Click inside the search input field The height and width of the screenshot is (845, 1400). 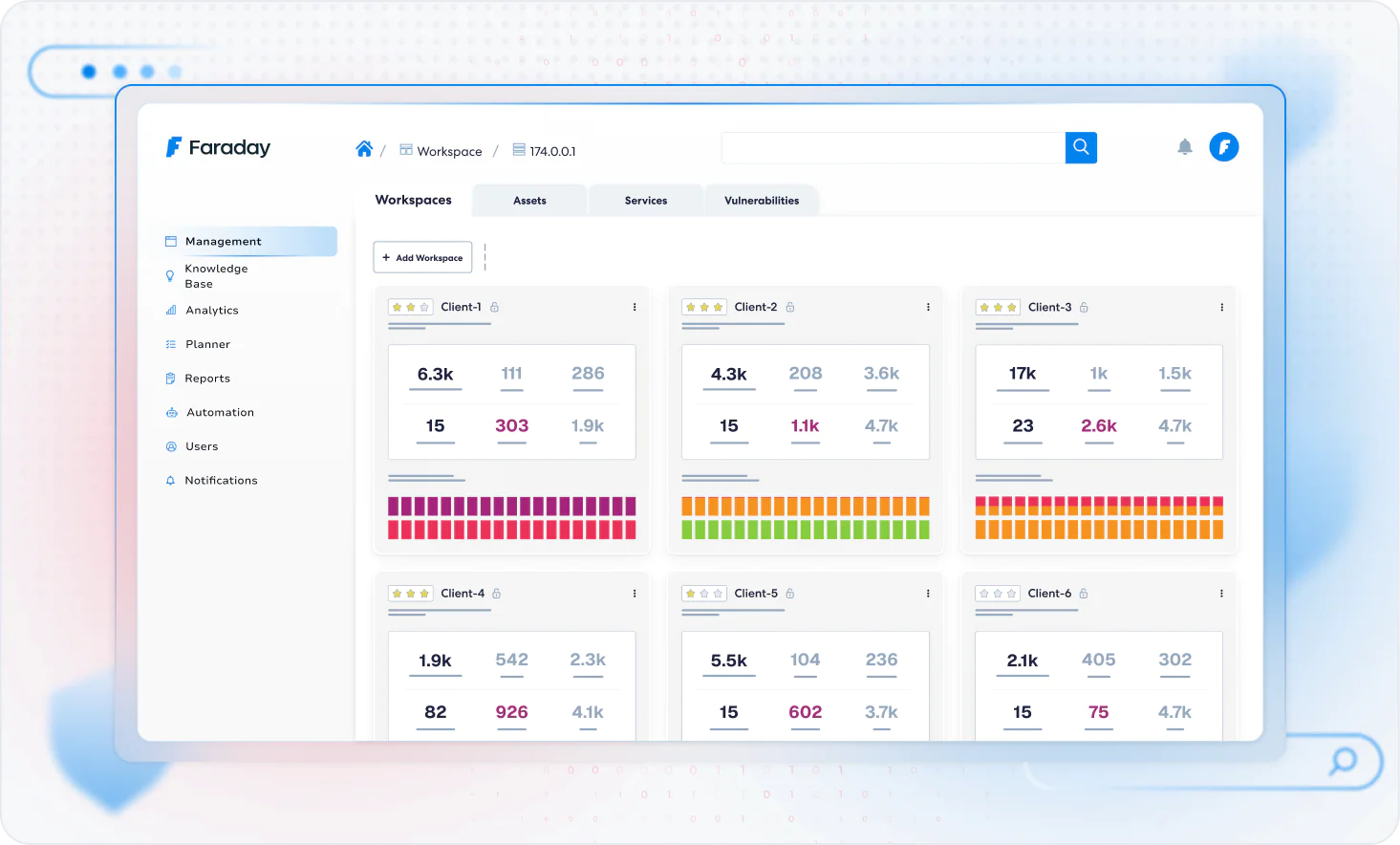point(893,148)
